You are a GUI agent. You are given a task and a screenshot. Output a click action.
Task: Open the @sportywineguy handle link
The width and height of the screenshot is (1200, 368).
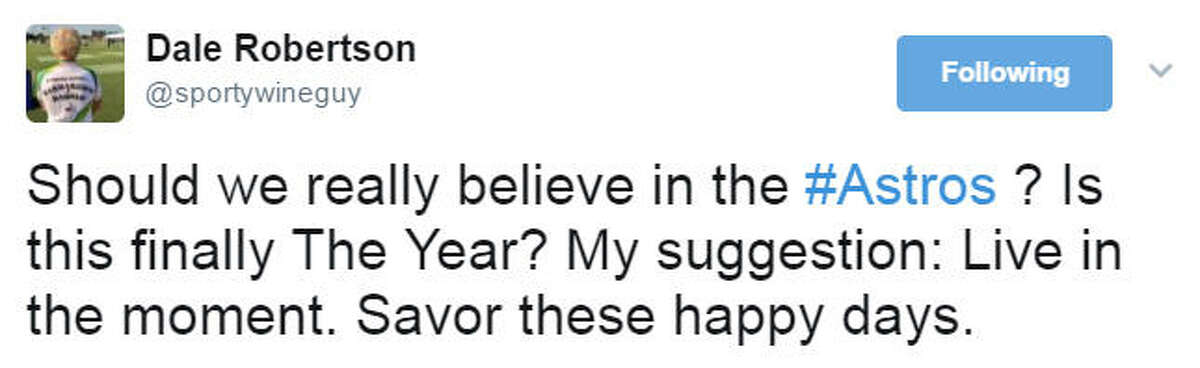(254, 95)
